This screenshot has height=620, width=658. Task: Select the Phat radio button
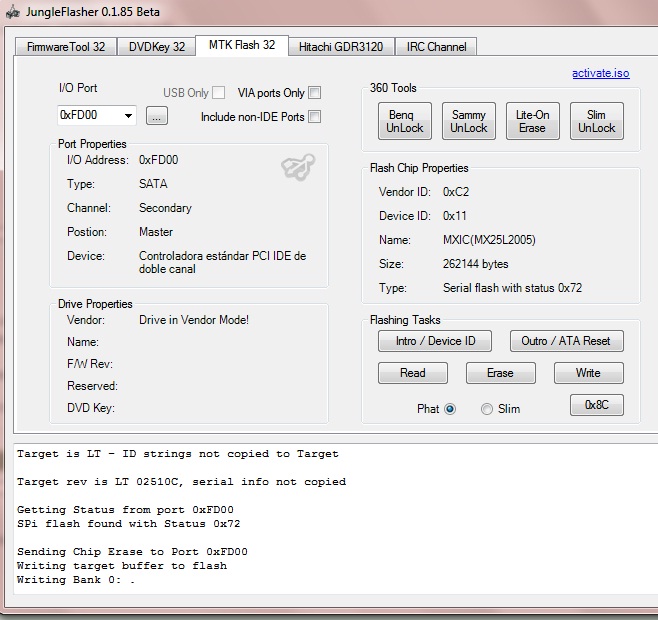click(449, 408)
